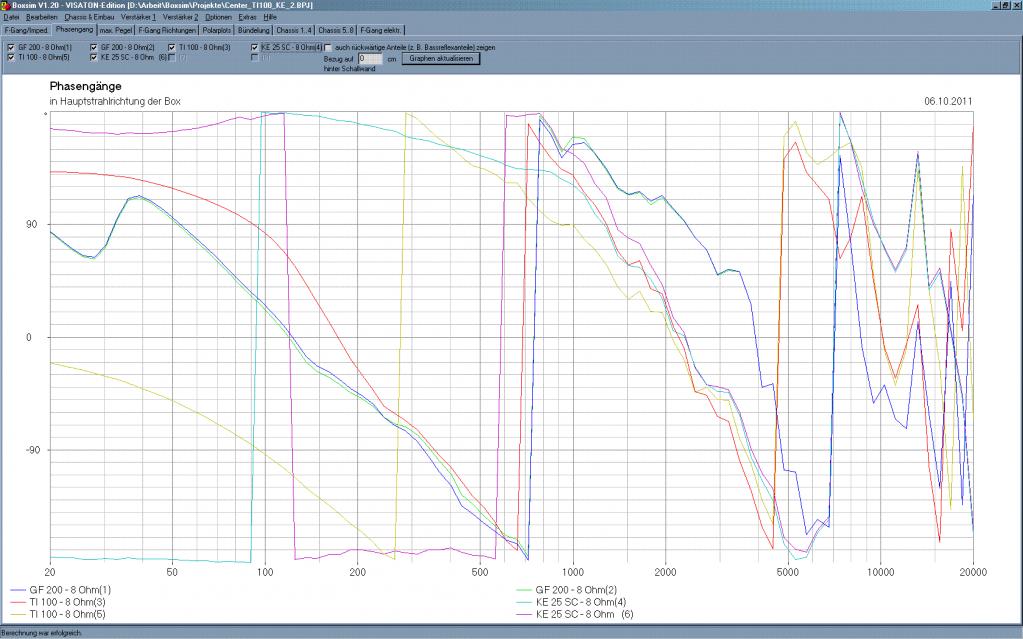
Task: Go to the Bündelung tab
Action: click(254, 31)
